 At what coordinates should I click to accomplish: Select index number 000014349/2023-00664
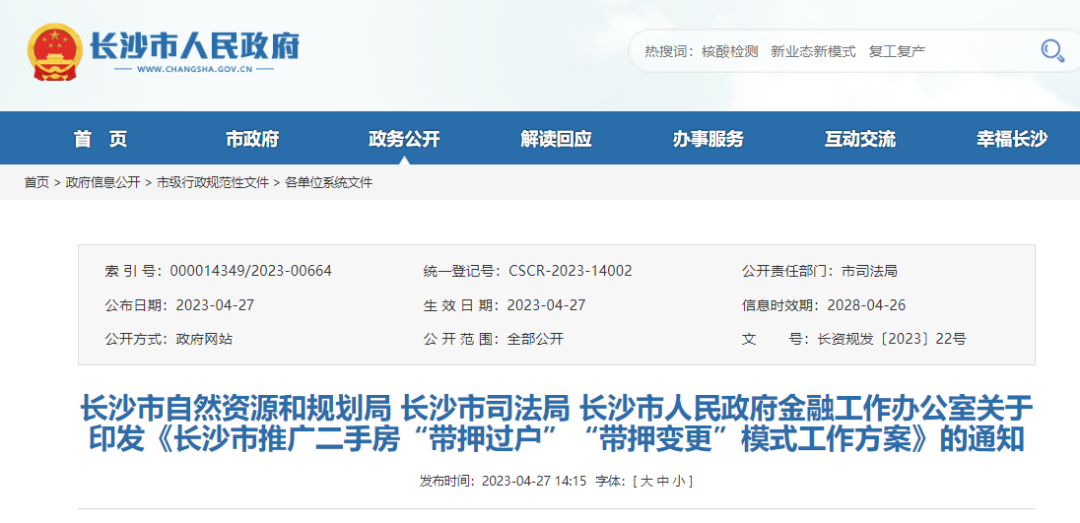click(x=251, y=271)
